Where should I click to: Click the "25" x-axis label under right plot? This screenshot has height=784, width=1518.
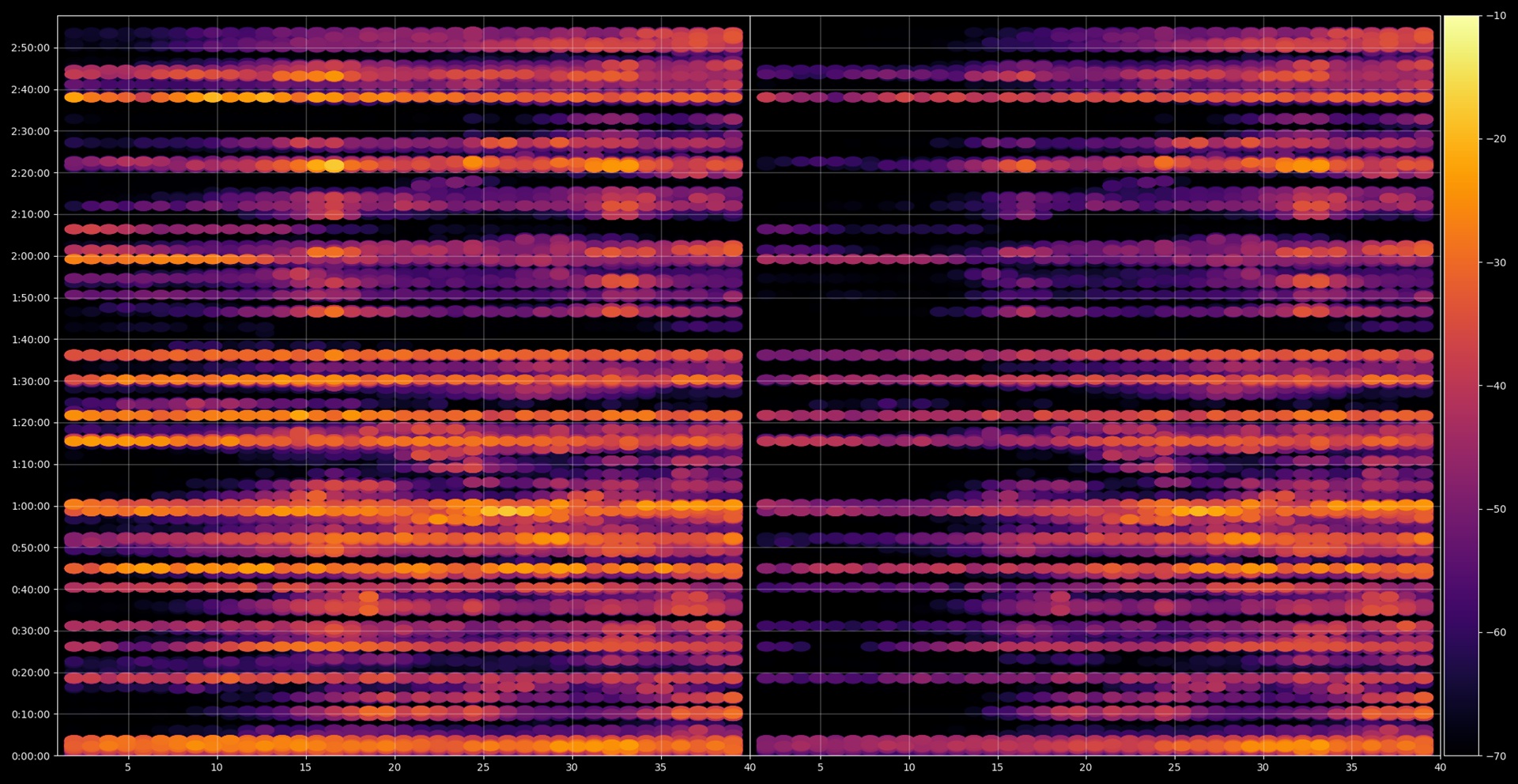click(1174, 767)
